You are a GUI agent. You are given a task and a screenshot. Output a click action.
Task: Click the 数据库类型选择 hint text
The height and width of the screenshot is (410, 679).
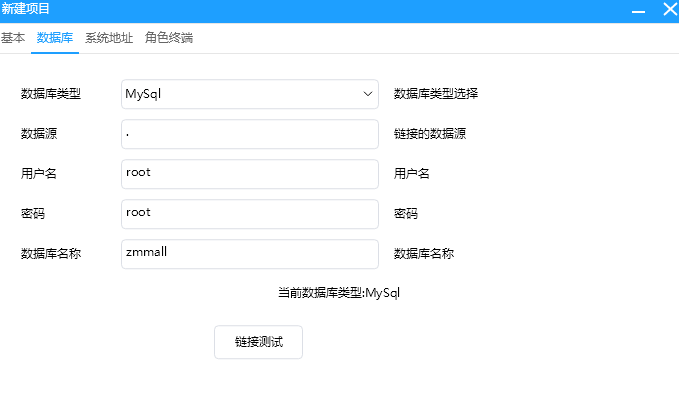pyautogui.click(x=436, y=94)
